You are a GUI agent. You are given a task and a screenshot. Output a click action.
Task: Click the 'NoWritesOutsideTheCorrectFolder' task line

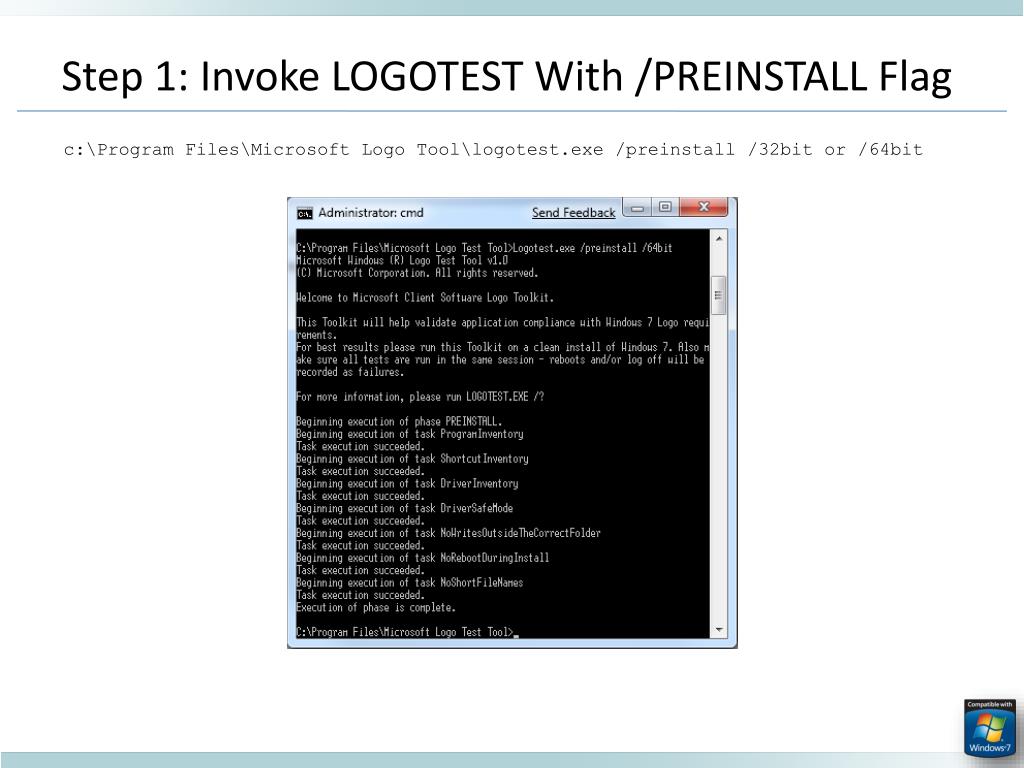[448, 534]
